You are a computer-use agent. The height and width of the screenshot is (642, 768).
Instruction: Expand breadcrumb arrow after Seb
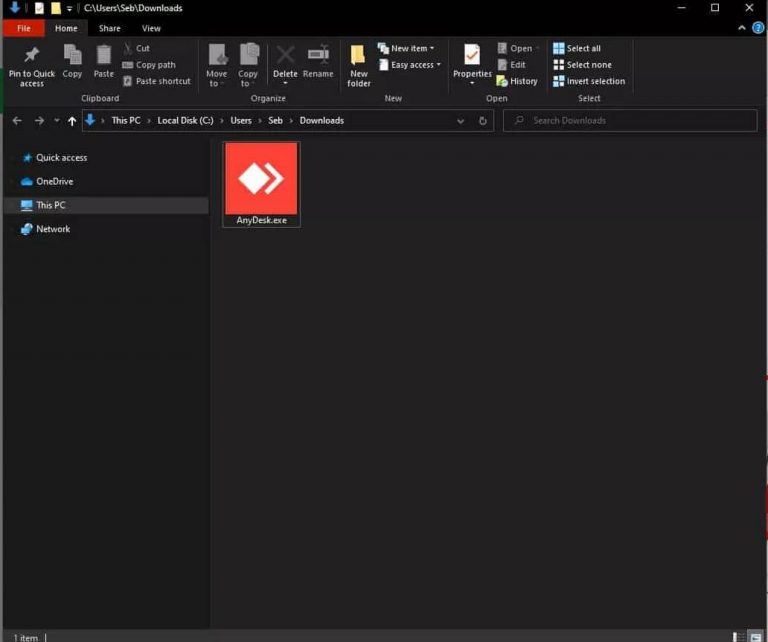291,120
